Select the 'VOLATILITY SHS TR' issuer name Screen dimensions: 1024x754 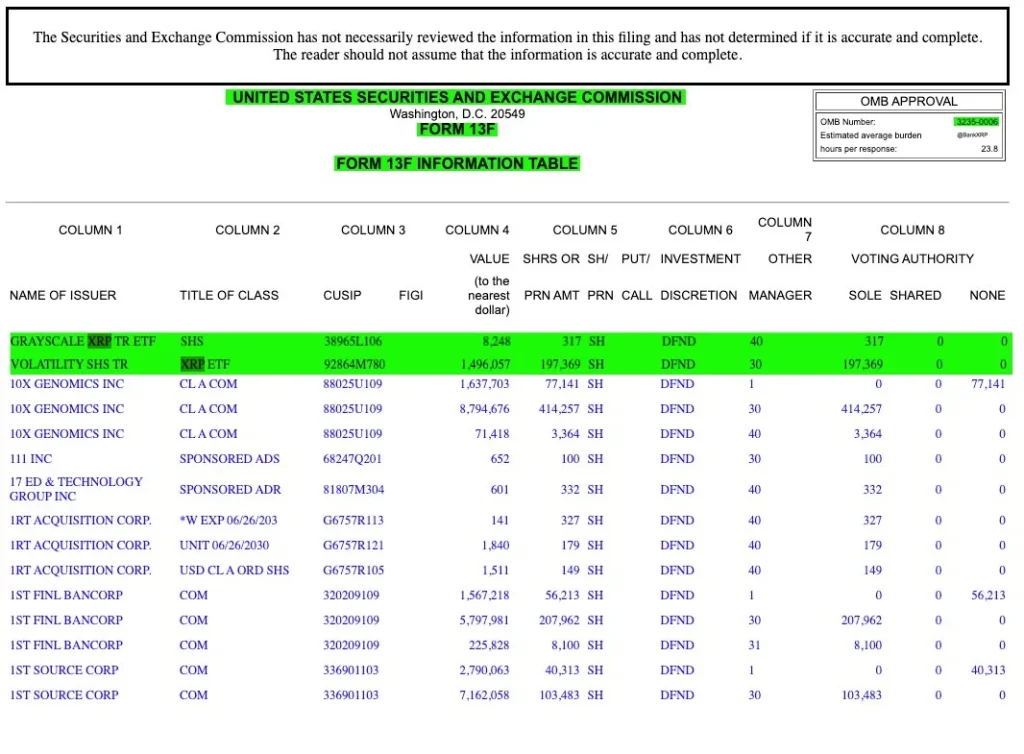coord(69,364)
